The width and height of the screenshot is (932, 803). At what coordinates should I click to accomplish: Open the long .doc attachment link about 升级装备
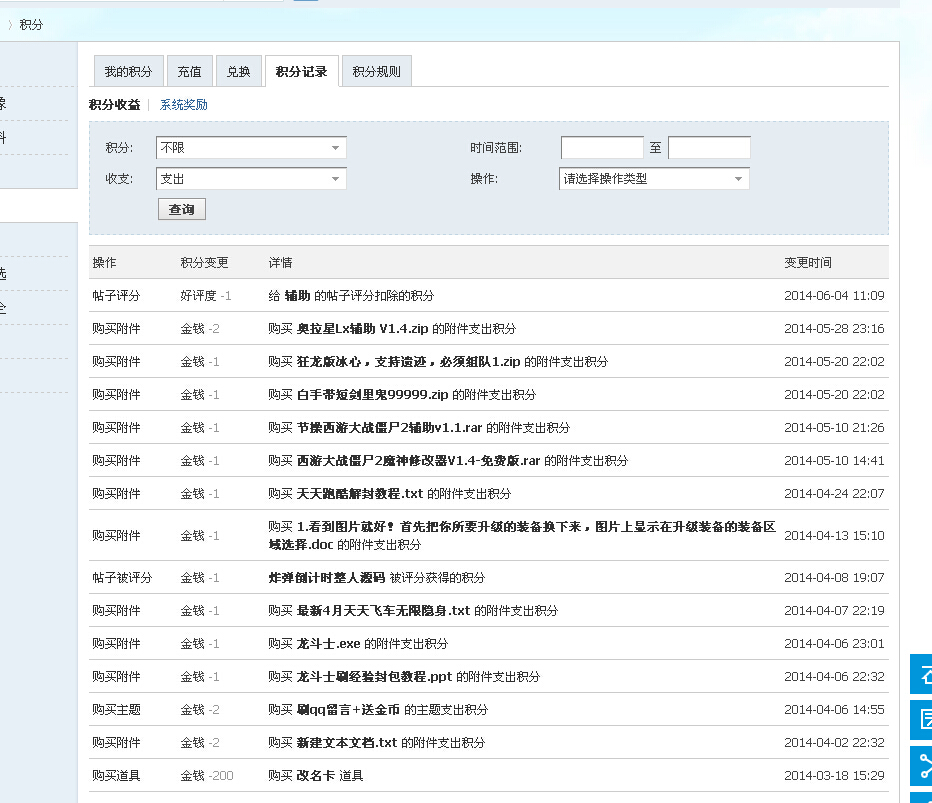point(522,536)
